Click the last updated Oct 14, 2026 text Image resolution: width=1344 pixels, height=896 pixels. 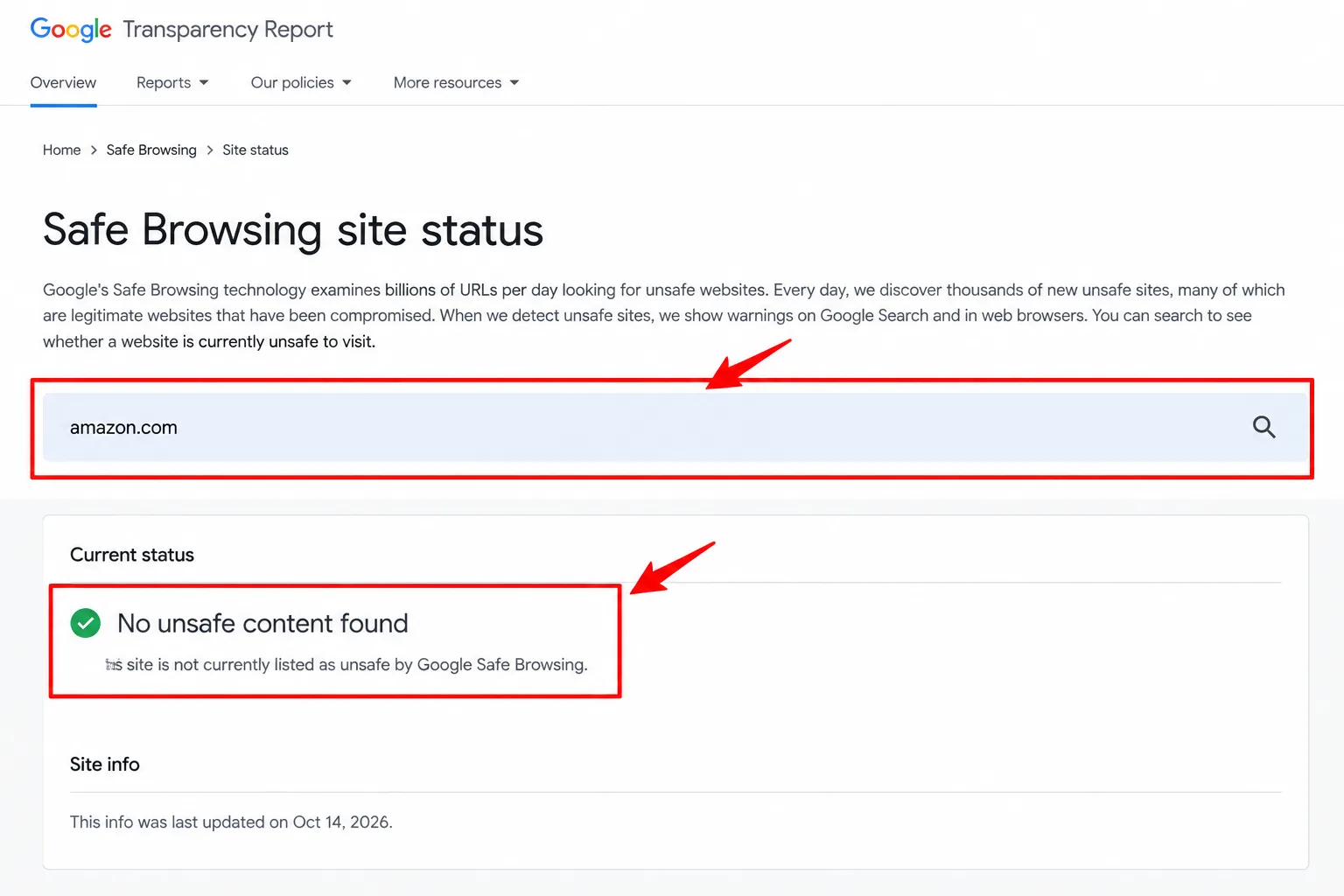point(231,822)
